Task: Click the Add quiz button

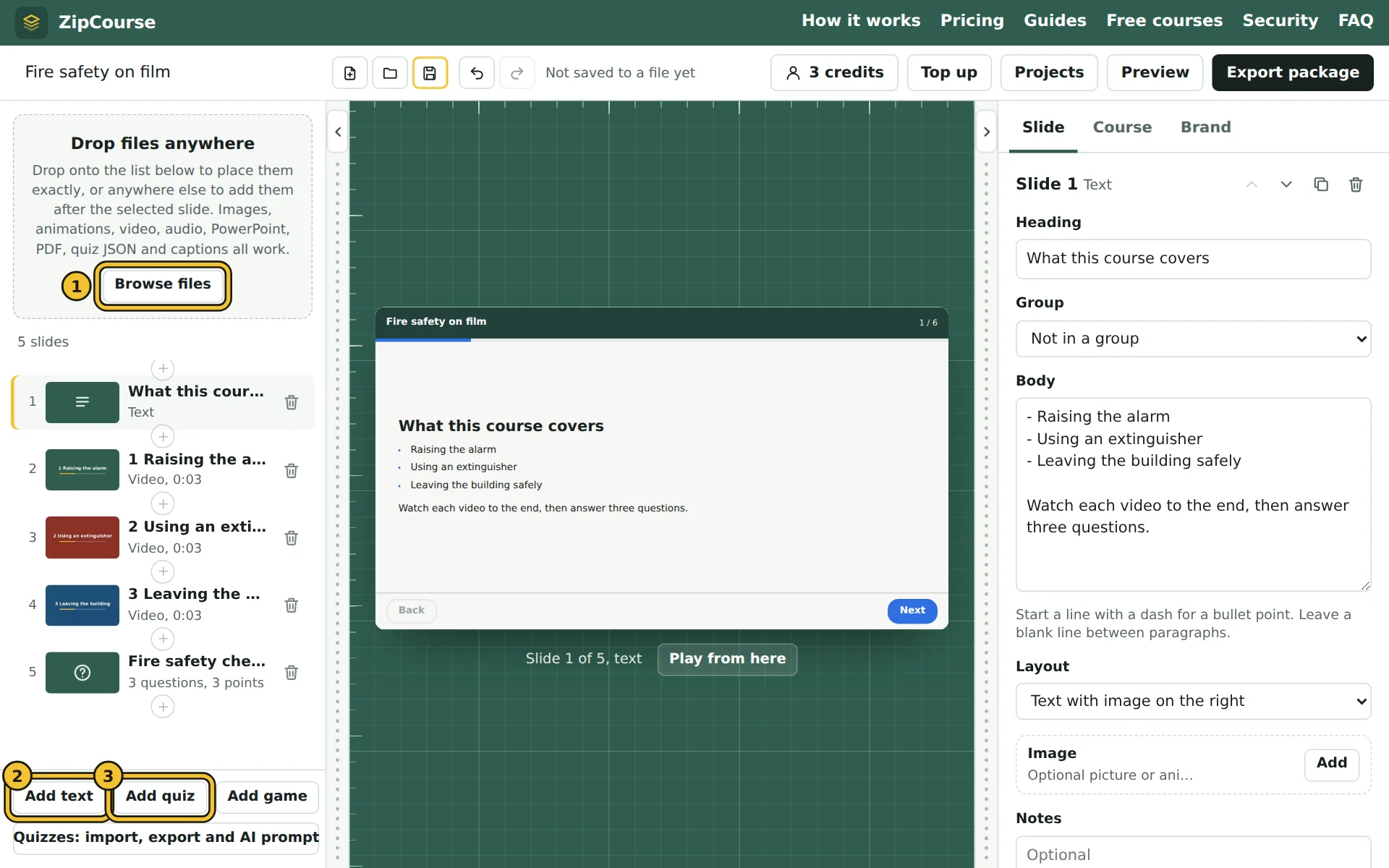Action: coord(160,796)
